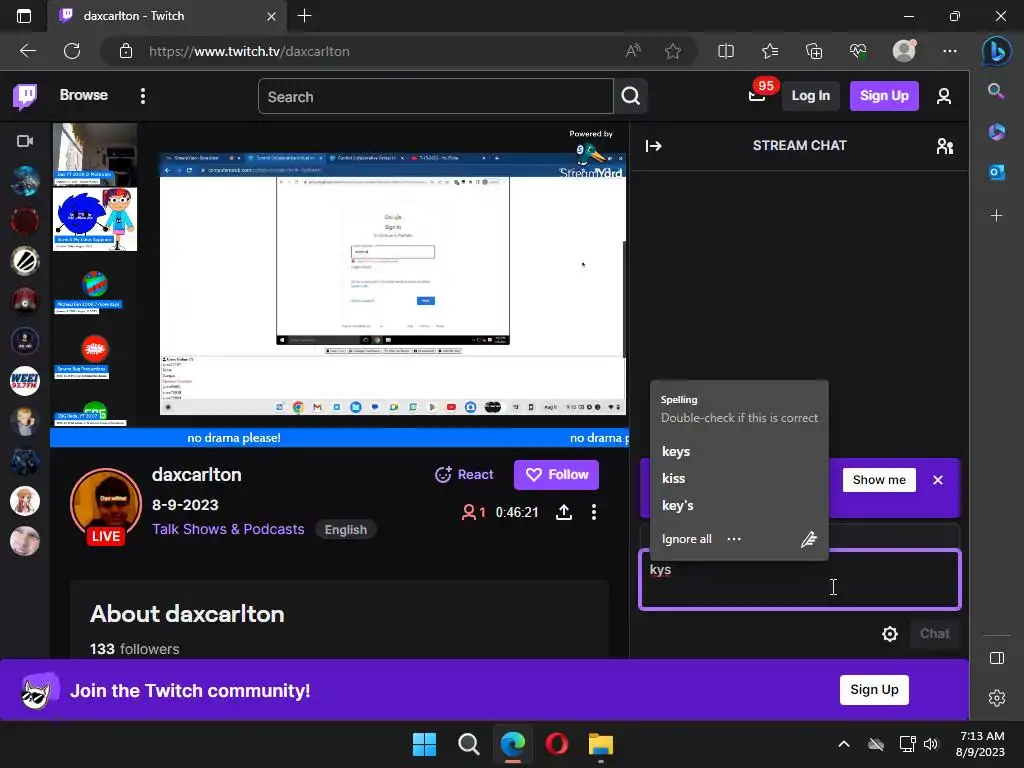1024x768 pixels.
Task: Collapse the stream chat panel
Action: (x=653, y=146)
